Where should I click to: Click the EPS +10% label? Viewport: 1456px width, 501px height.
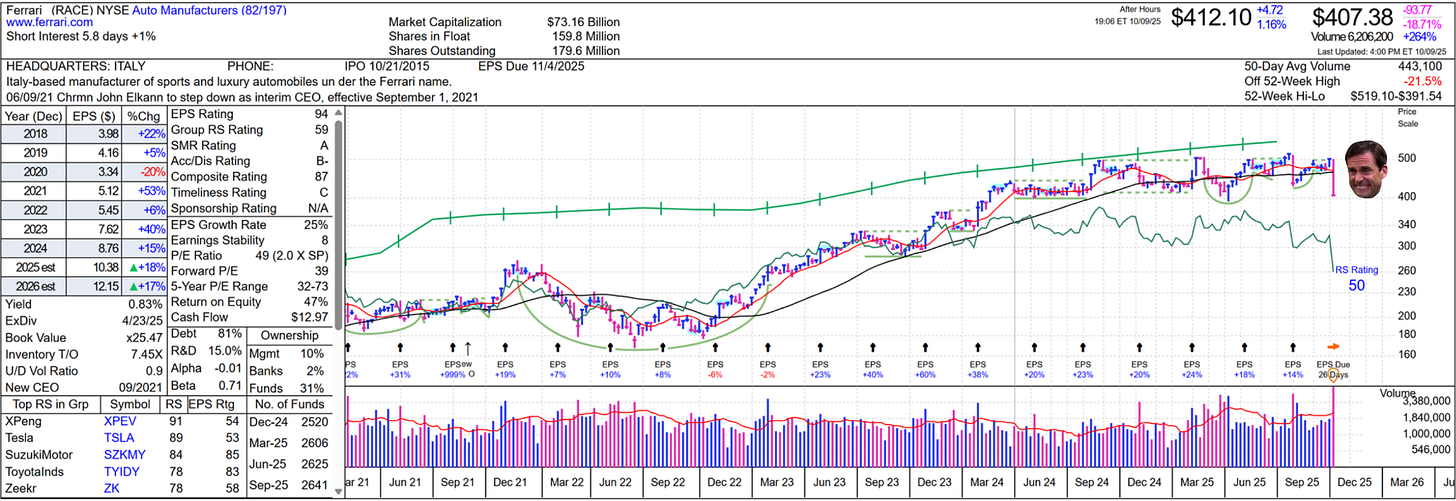[609, 369]
